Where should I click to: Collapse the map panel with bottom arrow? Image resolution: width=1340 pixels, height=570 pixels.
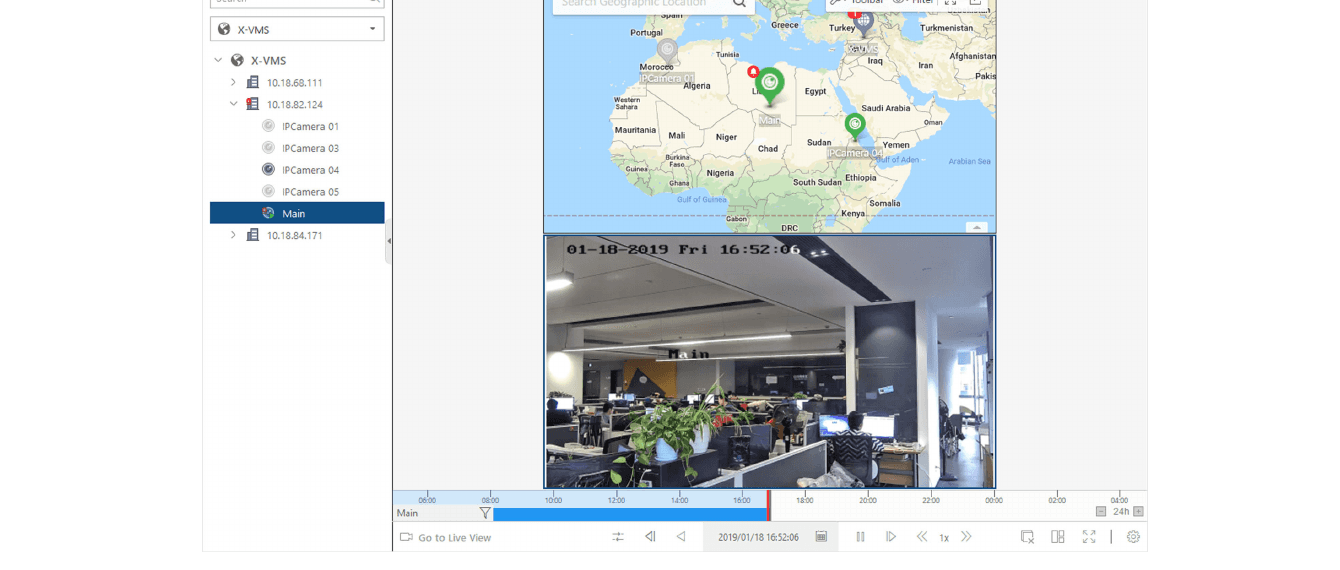(977, 227)
